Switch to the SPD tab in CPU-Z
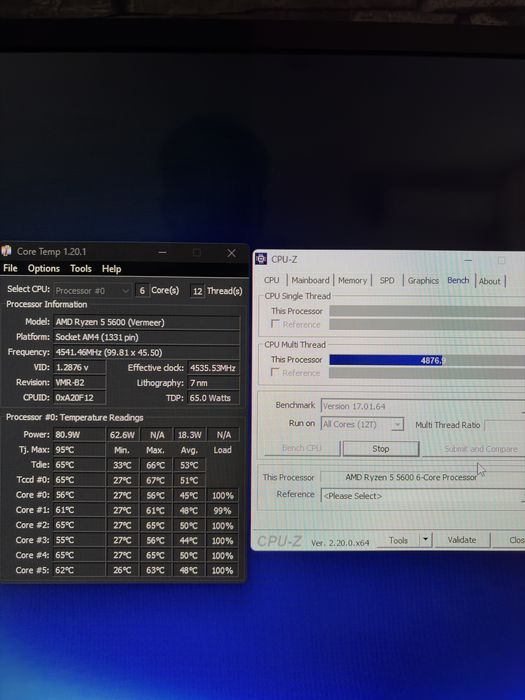The width and height of the screenshot is (525, 700). [x=387, y=280]
